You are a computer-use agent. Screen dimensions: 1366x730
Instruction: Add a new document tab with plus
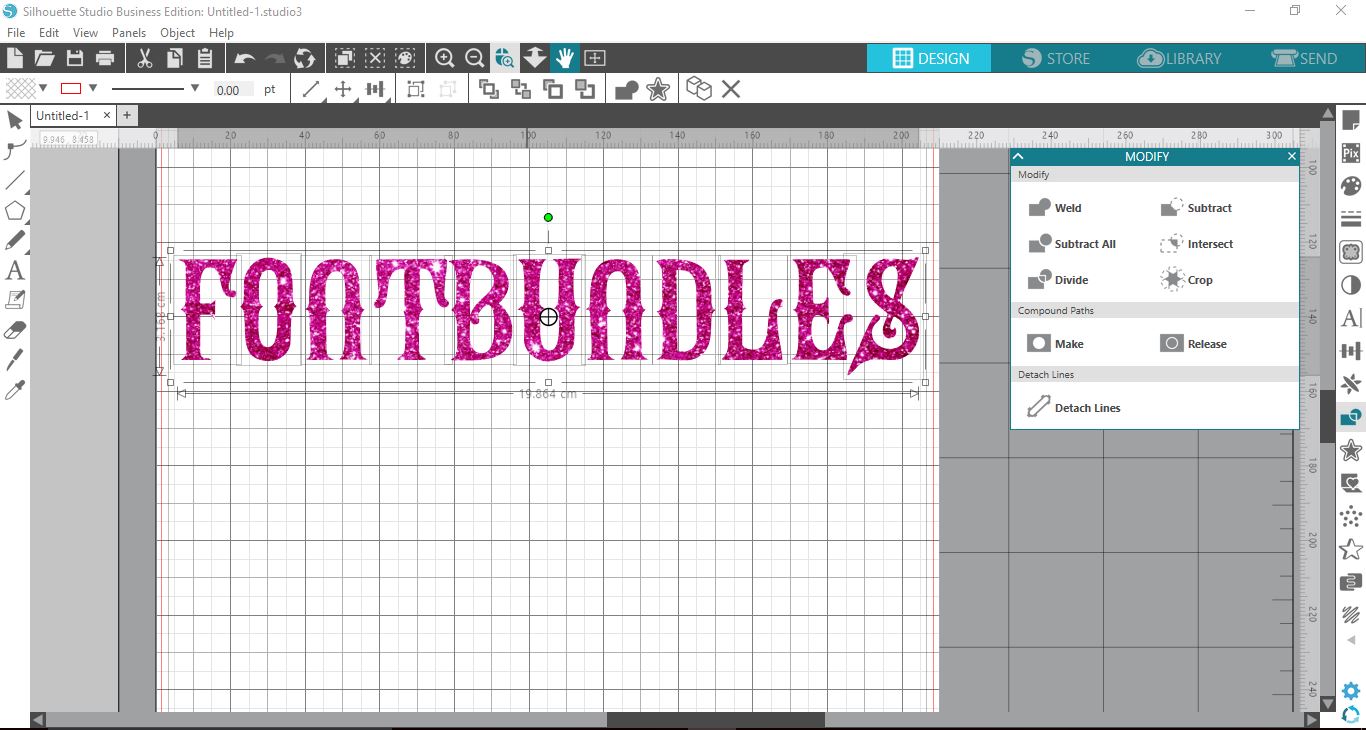coord(127,116)
